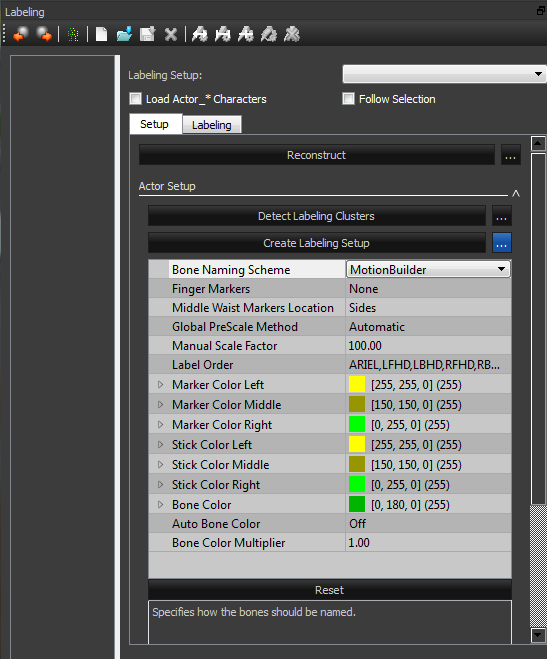This screenshot has width=547, height=659.
Task: Click the Reconstruct button
Action: pos(317,155)
